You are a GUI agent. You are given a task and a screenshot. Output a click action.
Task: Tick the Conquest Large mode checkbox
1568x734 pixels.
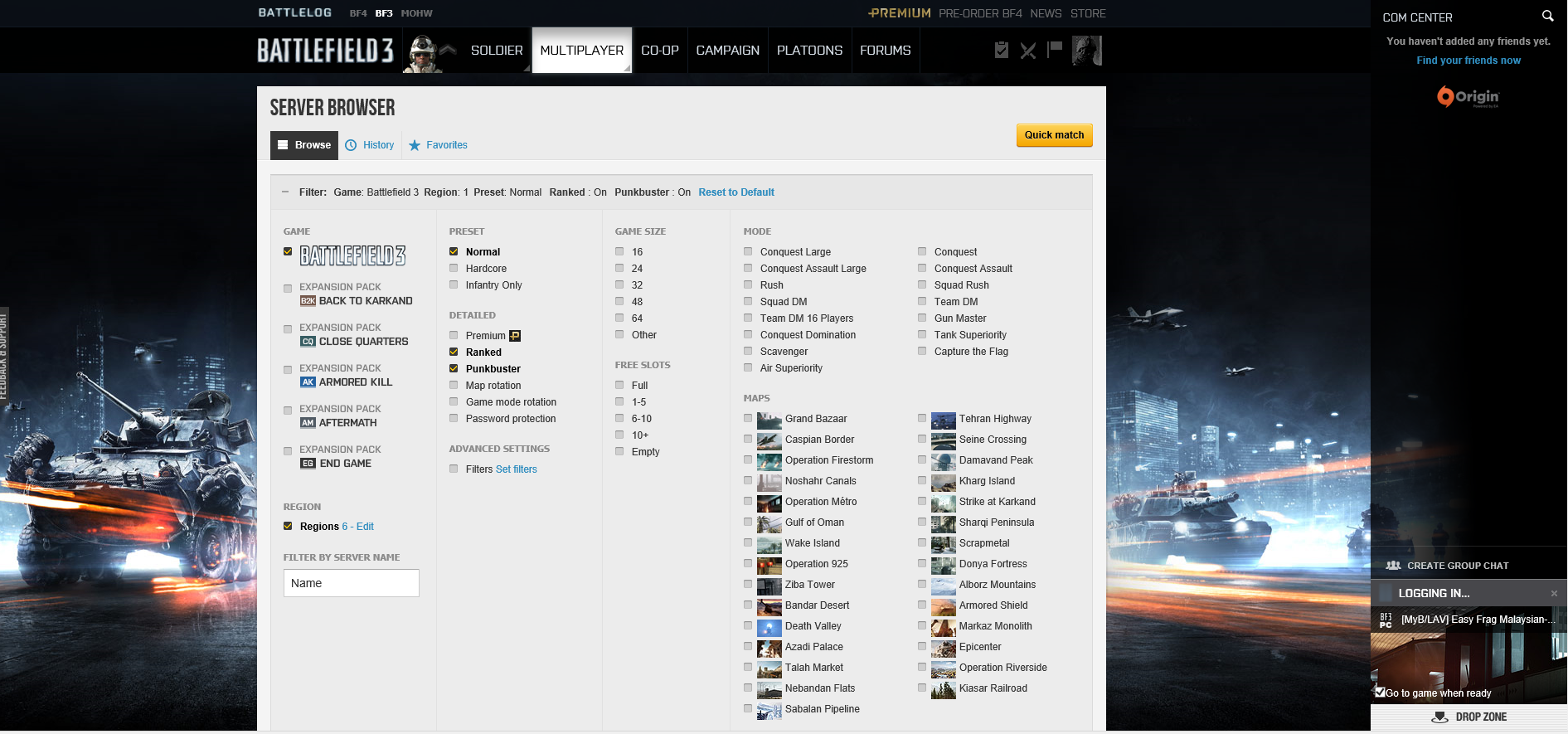tap(748, 251)
